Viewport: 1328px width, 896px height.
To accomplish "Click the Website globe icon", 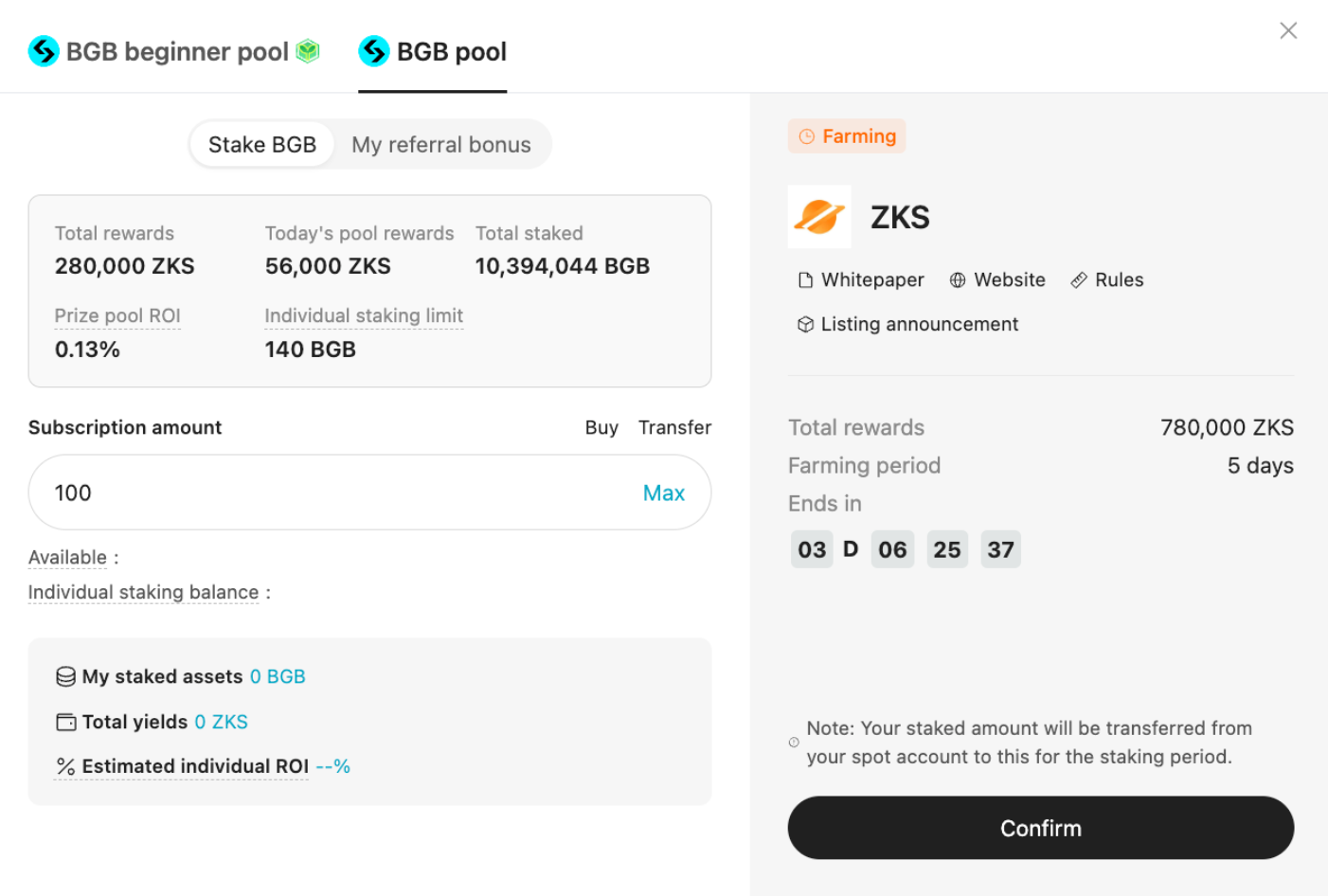I will coord(958,280).
